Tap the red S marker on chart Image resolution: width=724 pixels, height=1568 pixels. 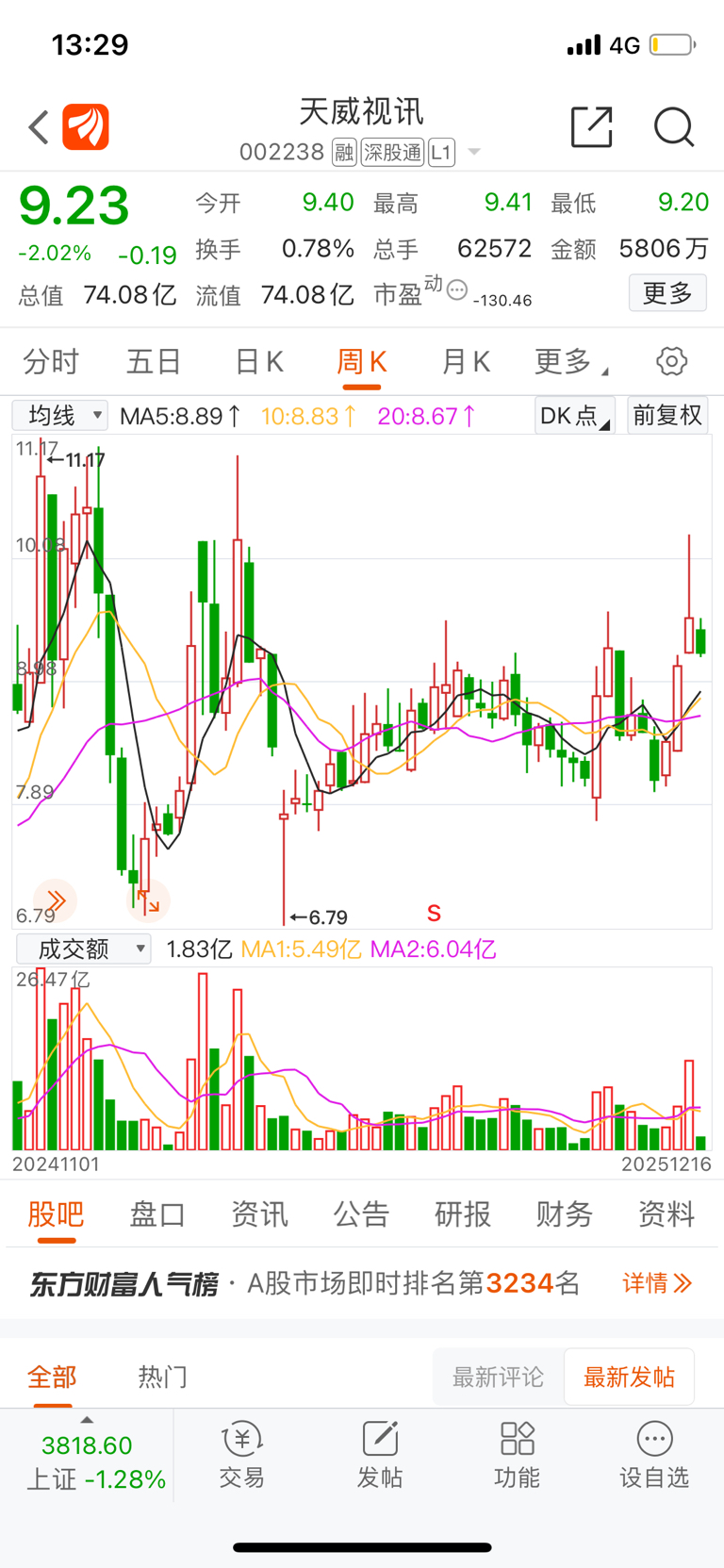tap(434, 913)
